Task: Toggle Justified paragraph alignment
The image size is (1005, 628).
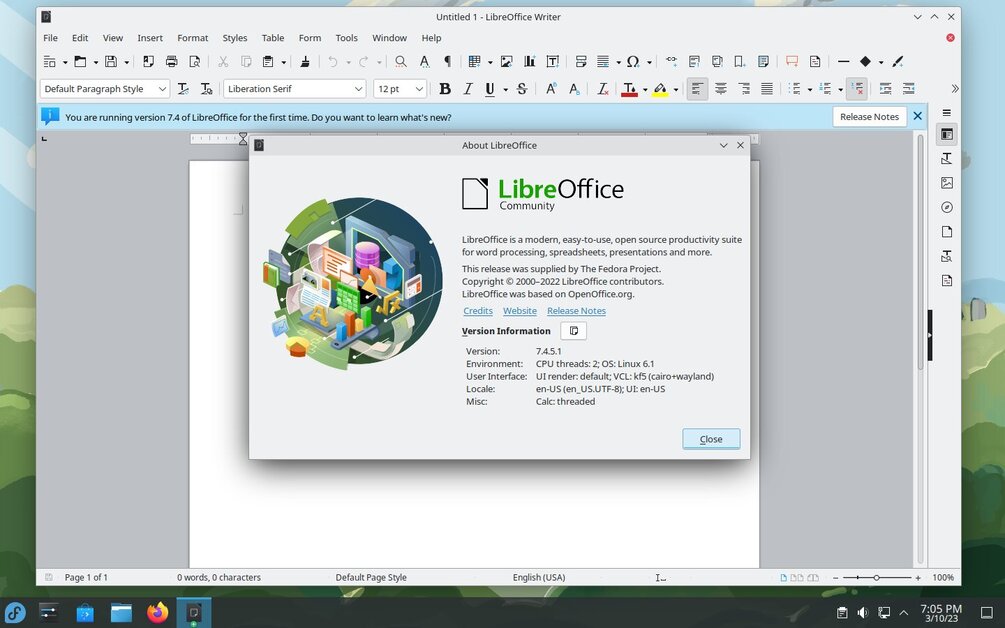Action: click(x=767, y=89)
